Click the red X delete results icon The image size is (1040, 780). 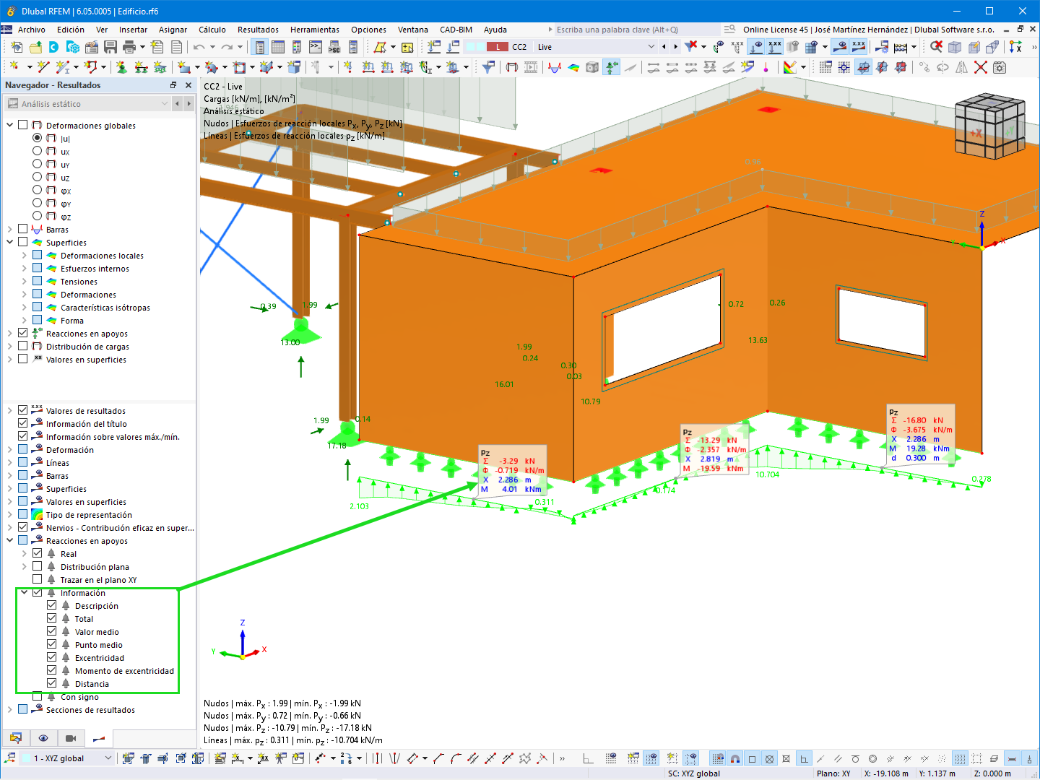pyautogui.click(x=980, y=67)
